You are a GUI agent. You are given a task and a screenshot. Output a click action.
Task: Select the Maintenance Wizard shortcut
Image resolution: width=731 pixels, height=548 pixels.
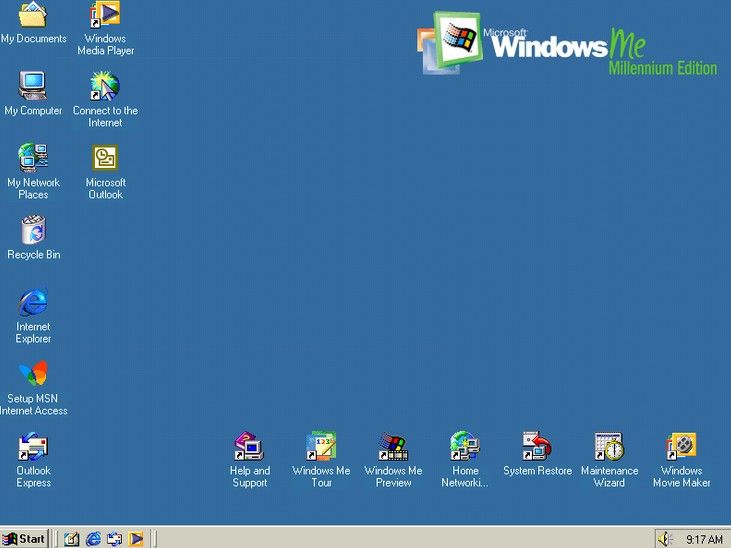coord(609,447)
